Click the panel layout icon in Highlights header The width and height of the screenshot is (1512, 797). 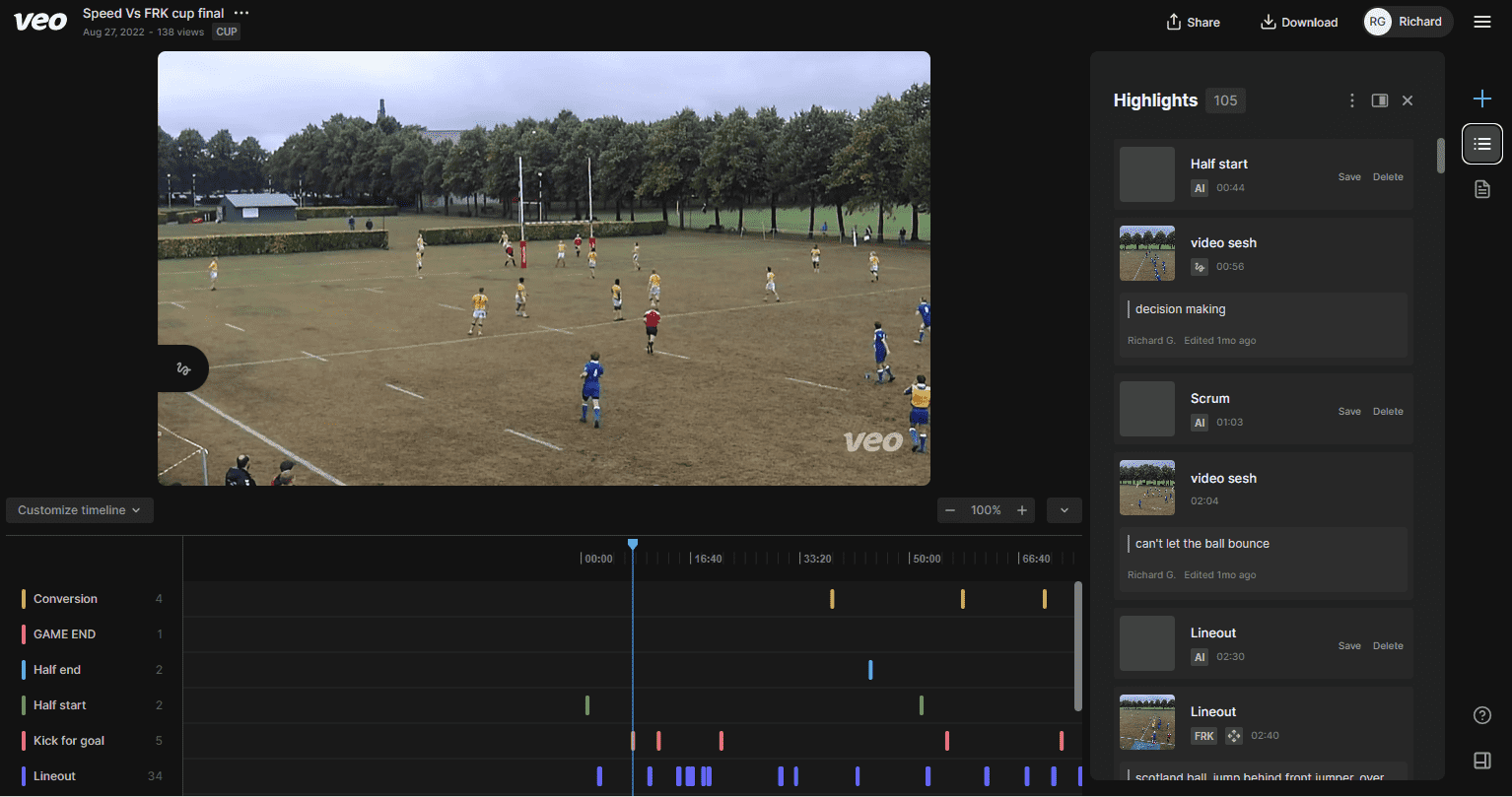point(1379,100)
